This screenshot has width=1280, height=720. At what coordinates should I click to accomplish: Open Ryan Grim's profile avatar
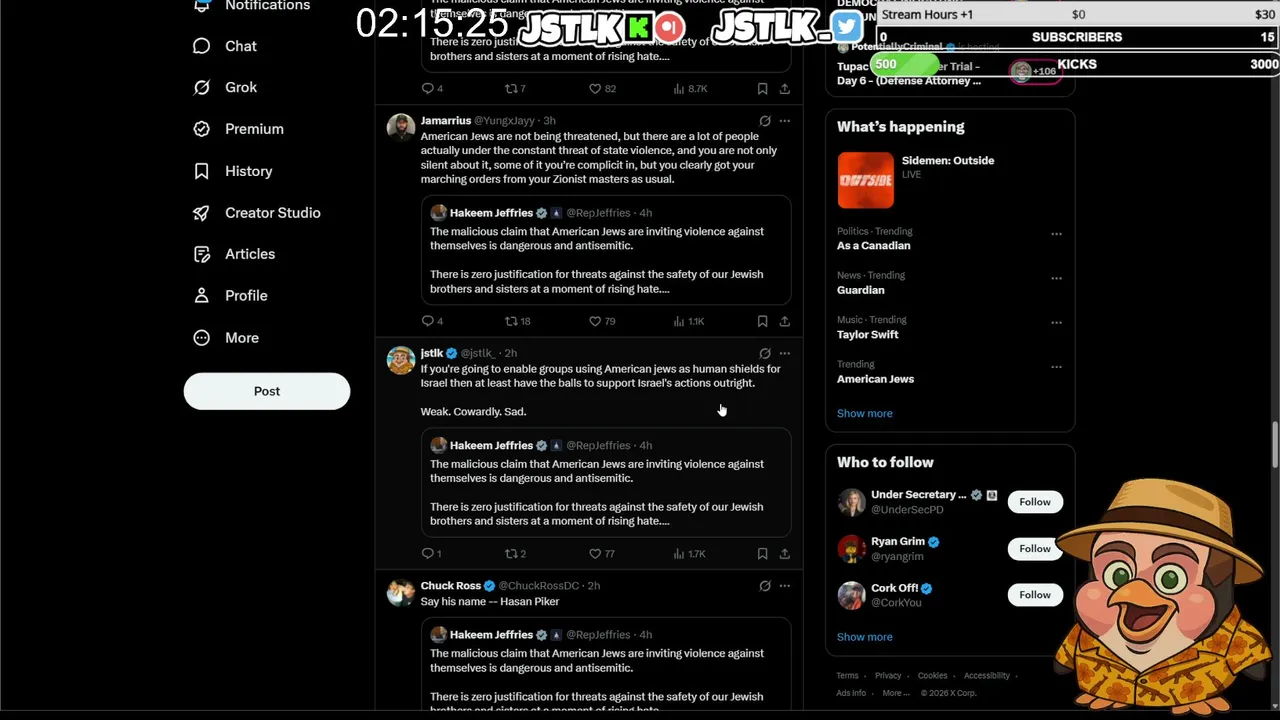point(851,549)
